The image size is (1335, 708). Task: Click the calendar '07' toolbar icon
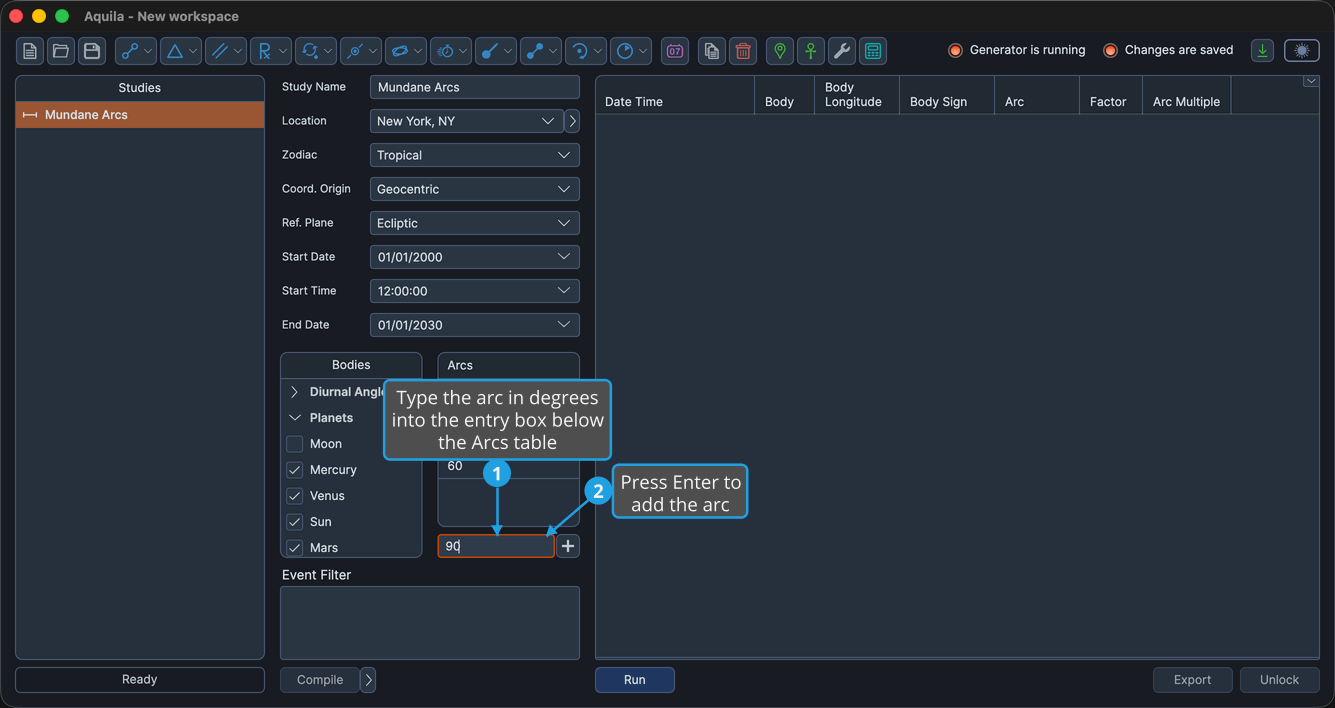(x=676, y=51)
